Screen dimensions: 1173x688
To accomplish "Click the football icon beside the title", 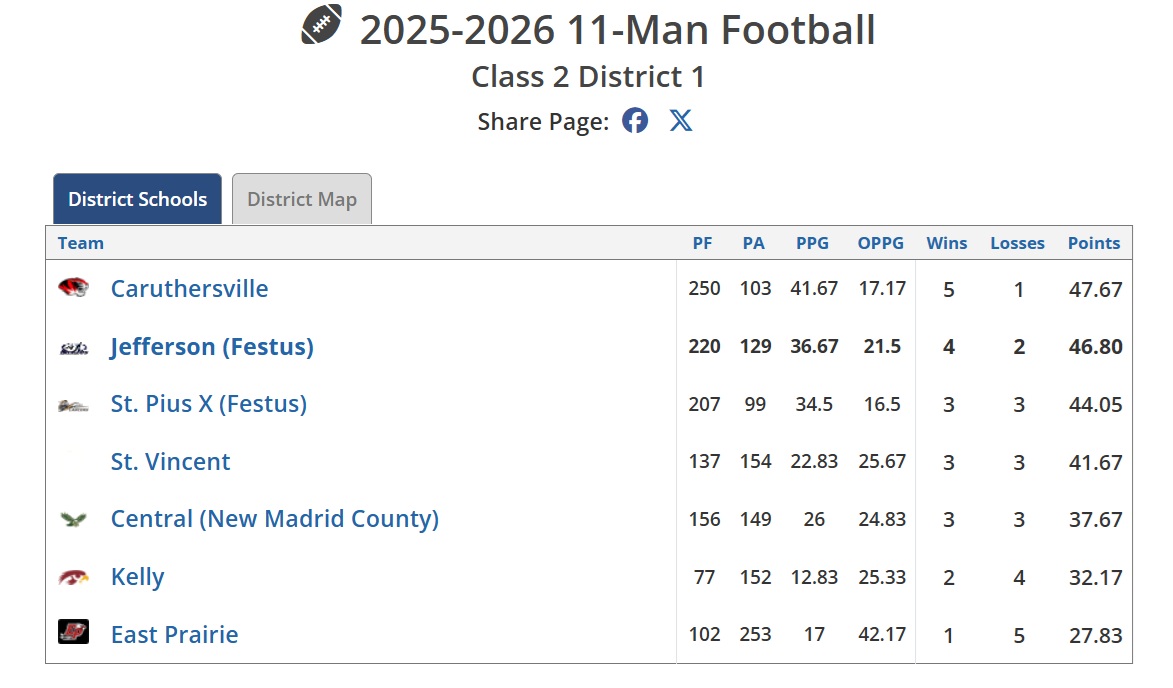I will coord(322,25).
